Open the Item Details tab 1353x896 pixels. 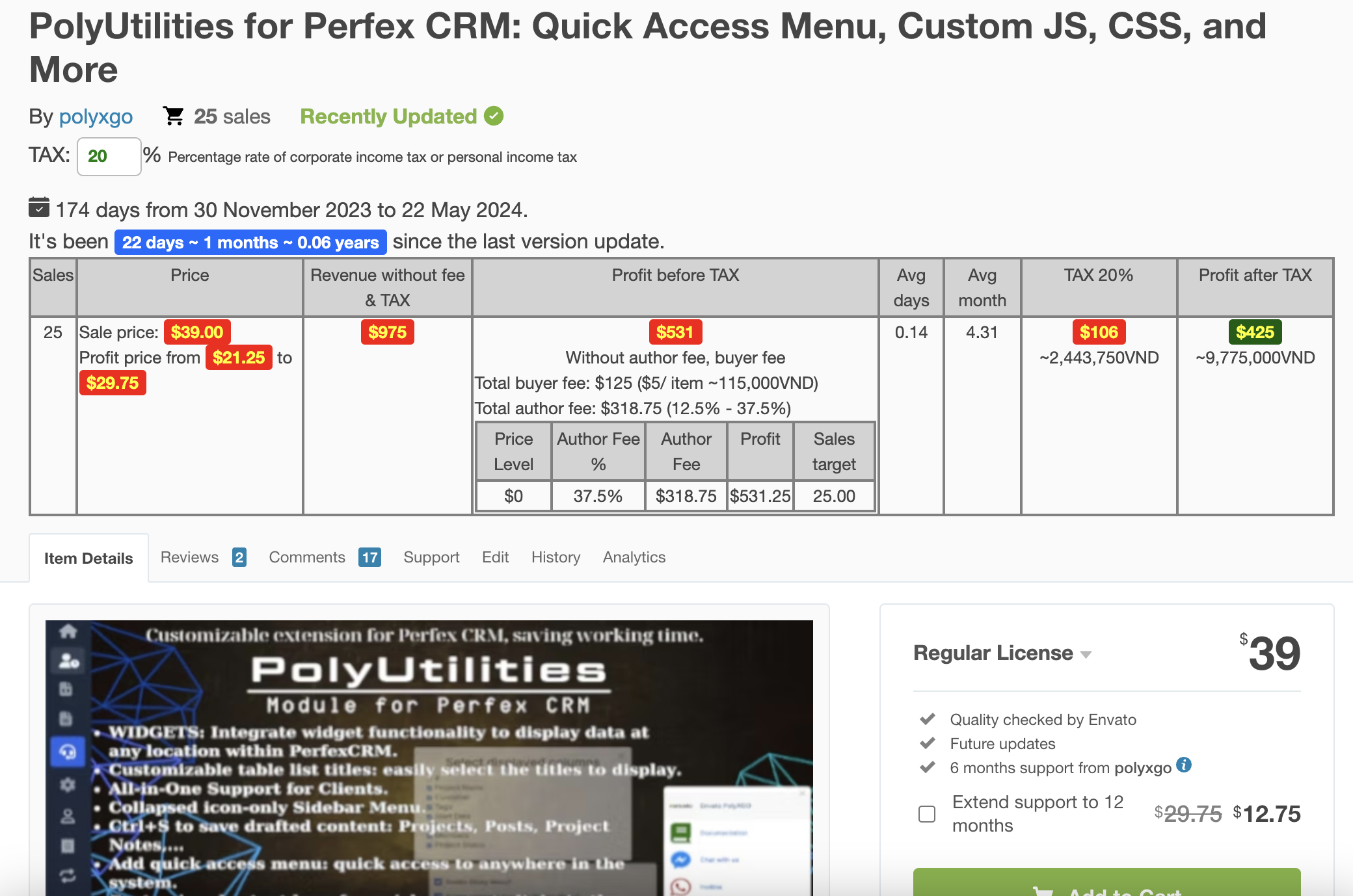[x=88, y=558]
